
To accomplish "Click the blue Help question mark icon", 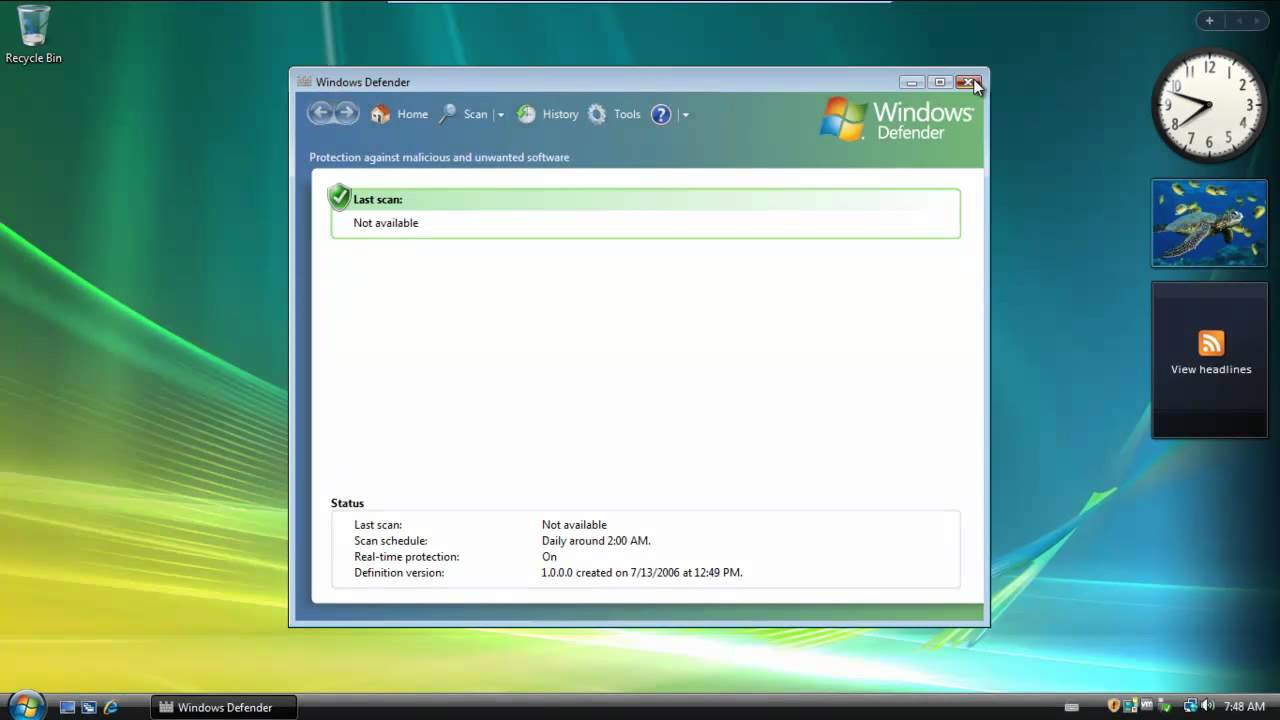I will click(661, 114).
